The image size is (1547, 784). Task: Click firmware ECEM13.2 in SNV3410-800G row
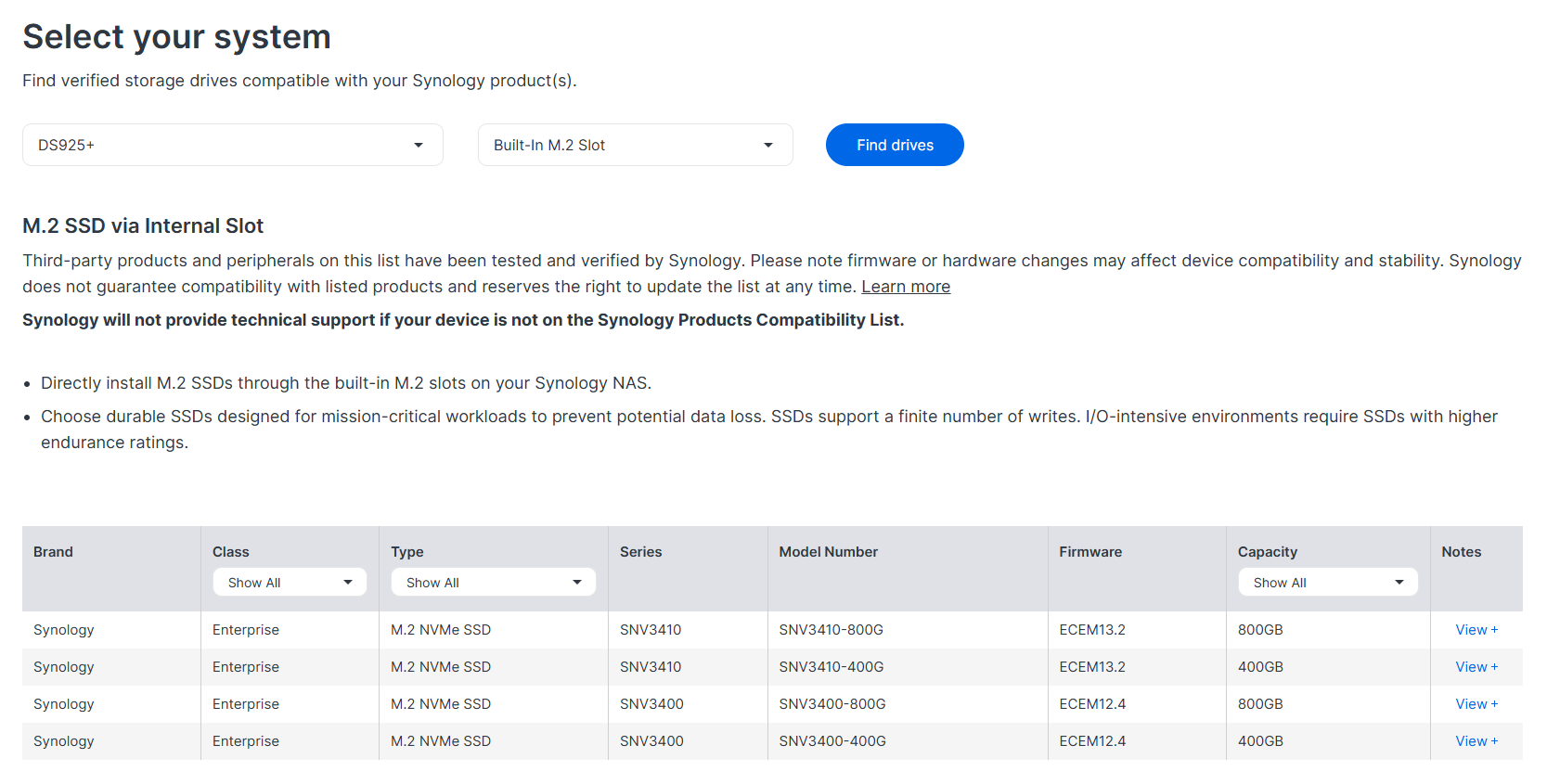point(1092,630)
